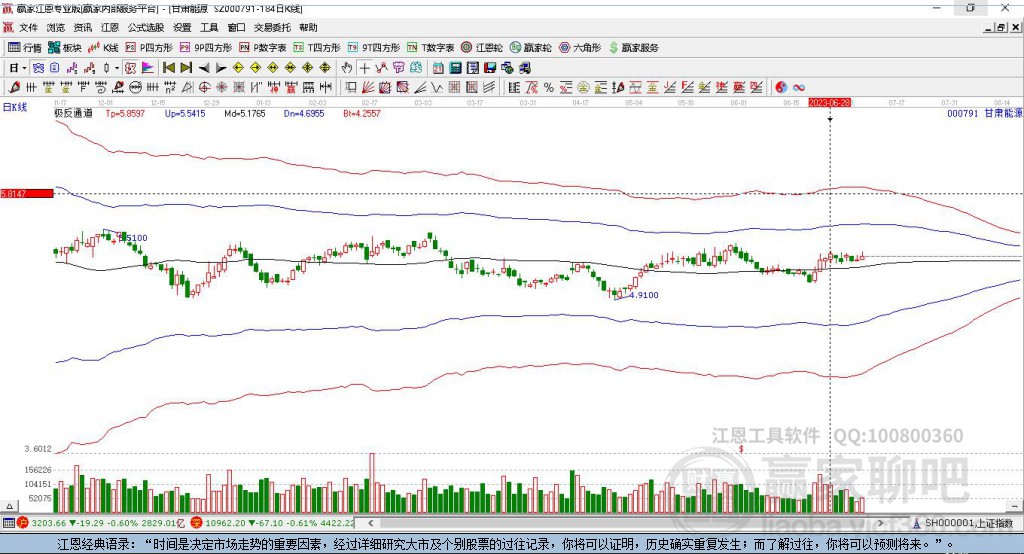Open the 公式选股 menu
Viewport: 1024px width, 554px height.
(146, 27)
